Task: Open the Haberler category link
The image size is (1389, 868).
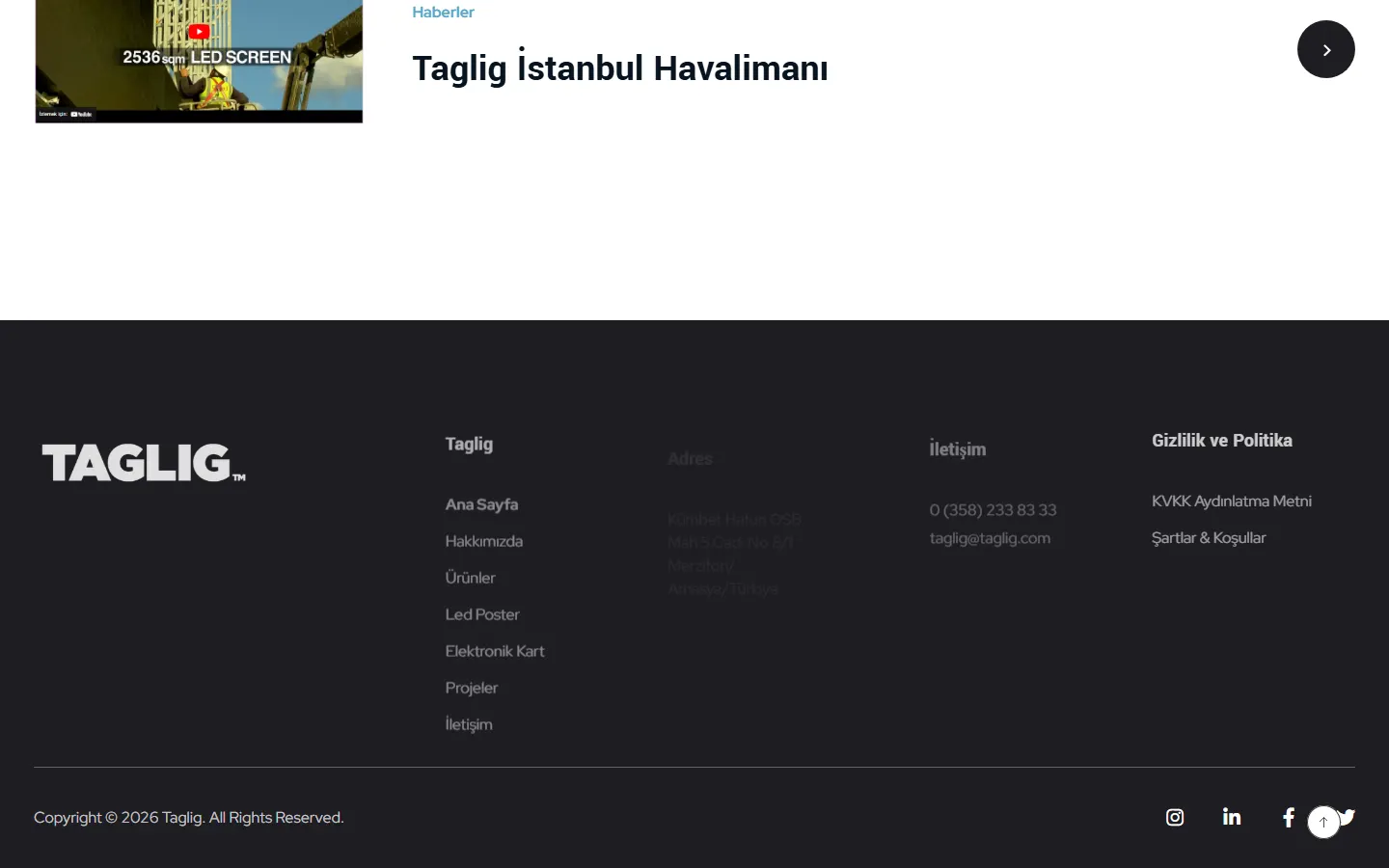Action: pos(443,12)
